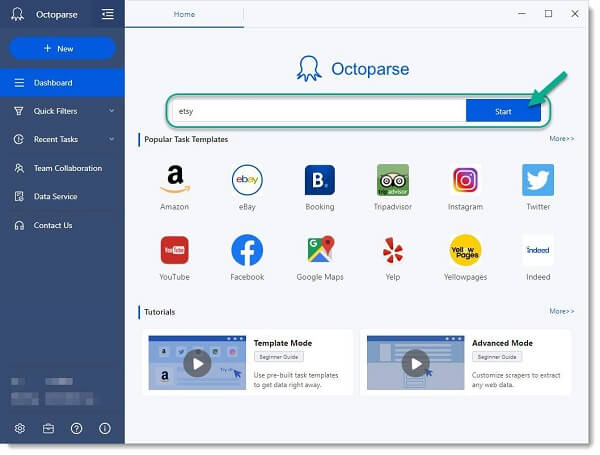Open More link for Tutorials
The height and width of the screenshot is (455, 600).
pyautogui.click(x=562, y=311)
